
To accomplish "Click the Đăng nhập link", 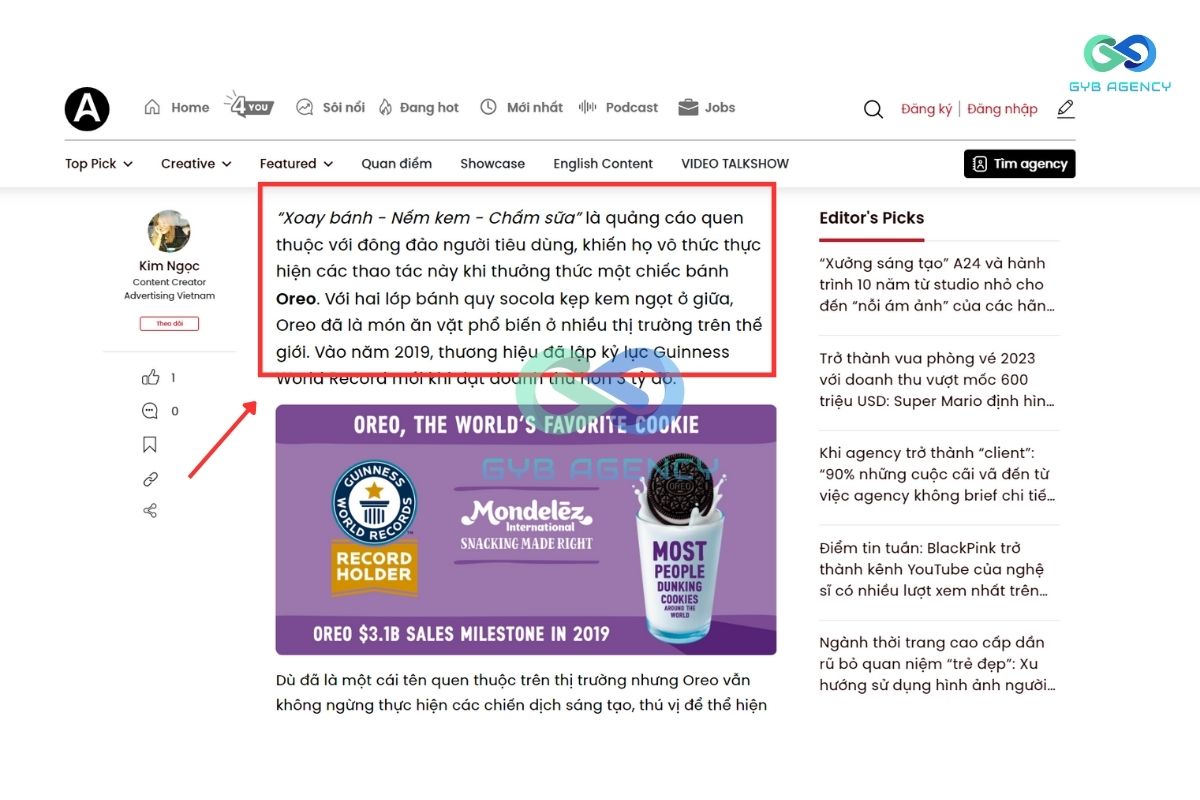I will point(1002,109).
